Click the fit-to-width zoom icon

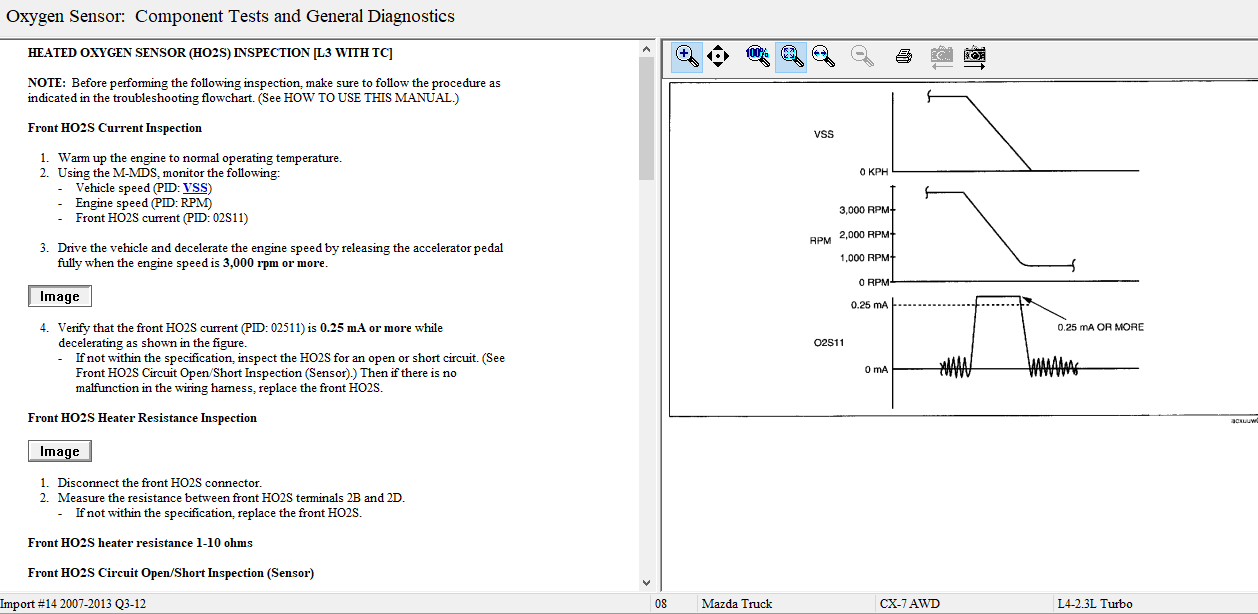pyautogui.click(x=824, y=56)
